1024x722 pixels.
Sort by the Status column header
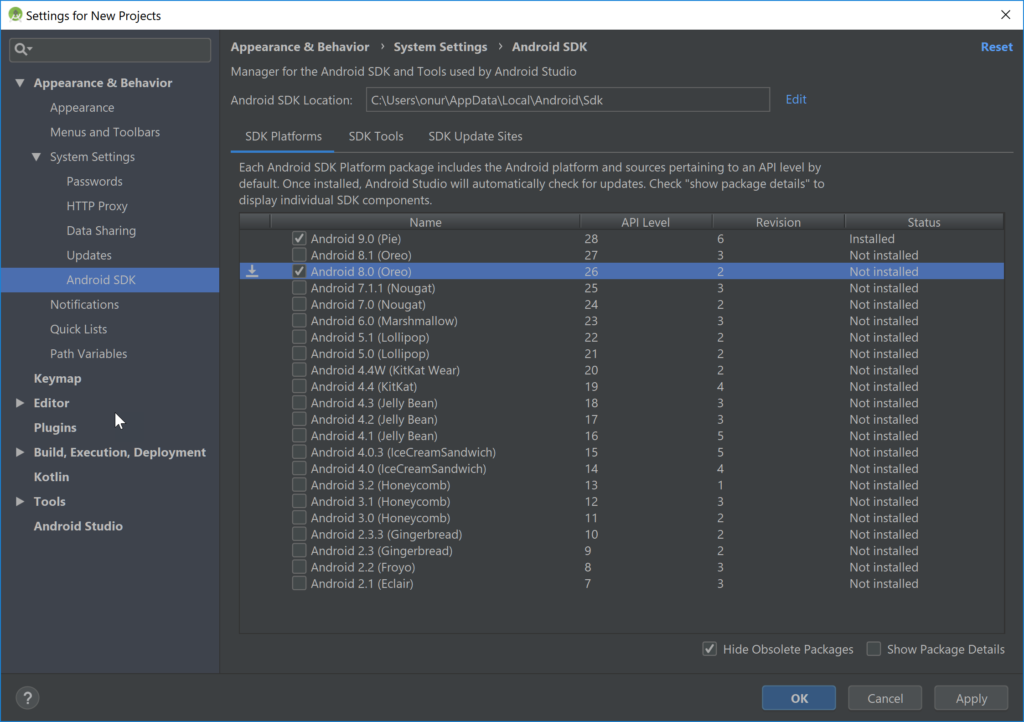click(923, 222)
